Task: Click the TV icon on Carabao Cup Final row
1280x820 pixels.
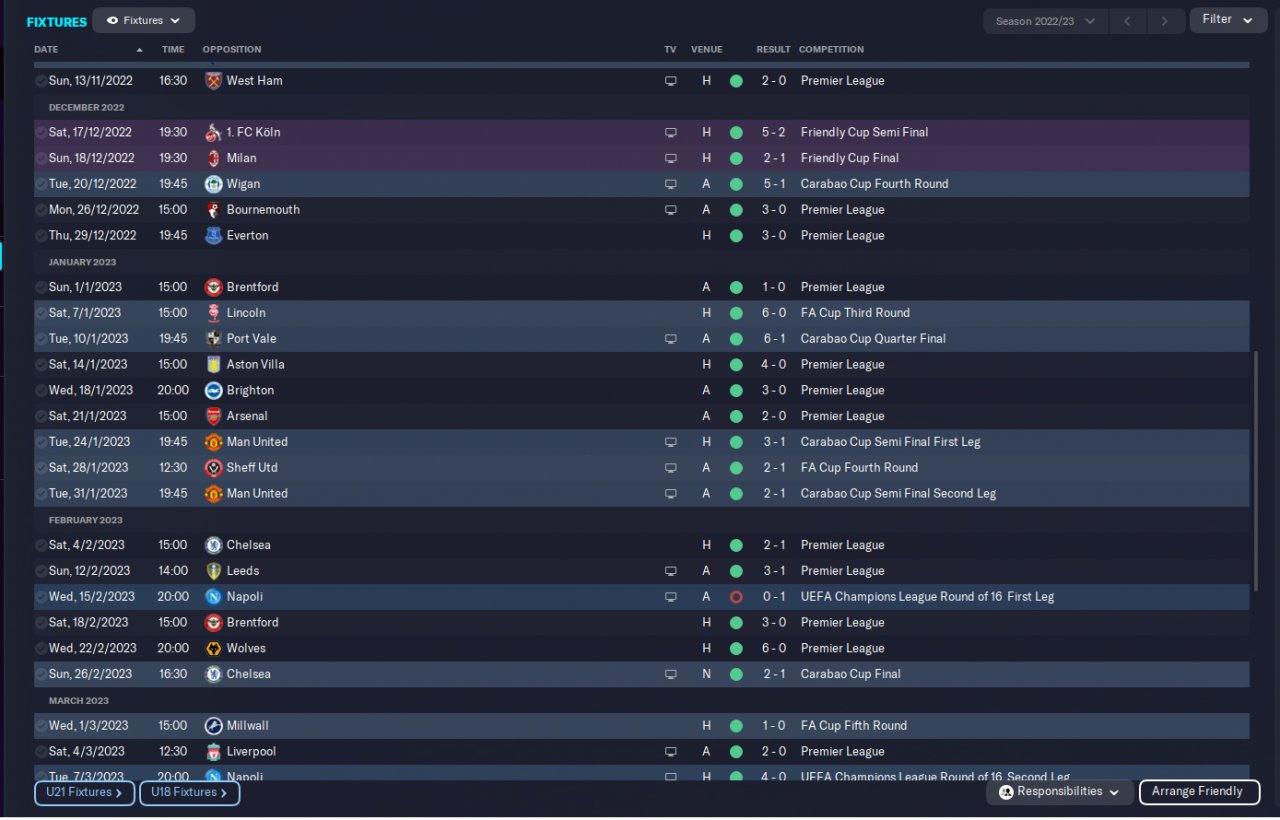Action: tap(671, 675)
